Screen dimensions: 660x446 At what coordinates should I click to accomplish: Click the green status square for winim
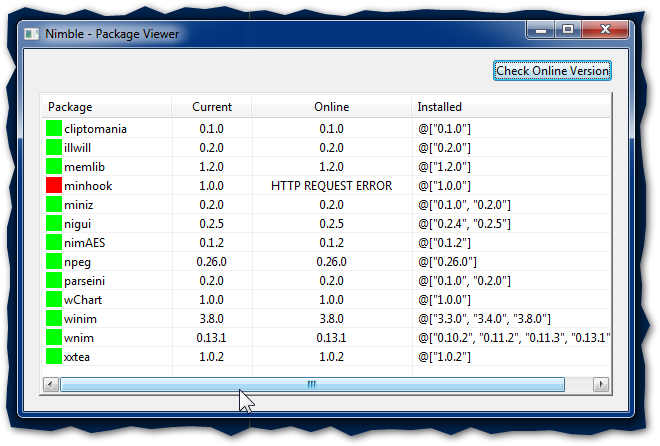pos(53,319)
